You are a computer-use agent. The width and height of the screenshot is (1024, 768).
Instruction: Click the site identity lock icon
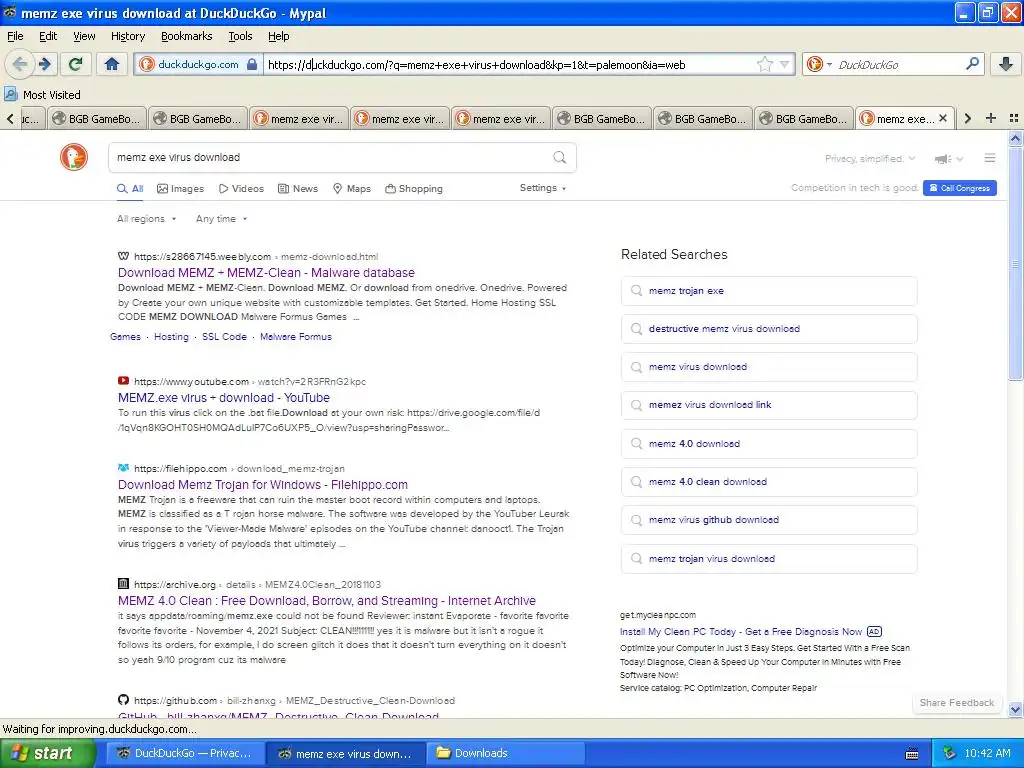tap(252, 64)
